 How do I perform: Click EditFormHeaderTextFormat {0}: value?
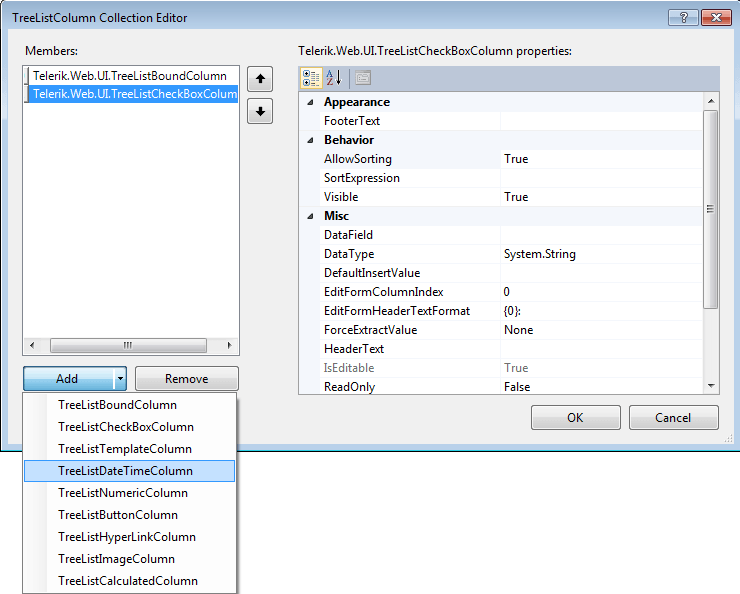coord(601,311)
